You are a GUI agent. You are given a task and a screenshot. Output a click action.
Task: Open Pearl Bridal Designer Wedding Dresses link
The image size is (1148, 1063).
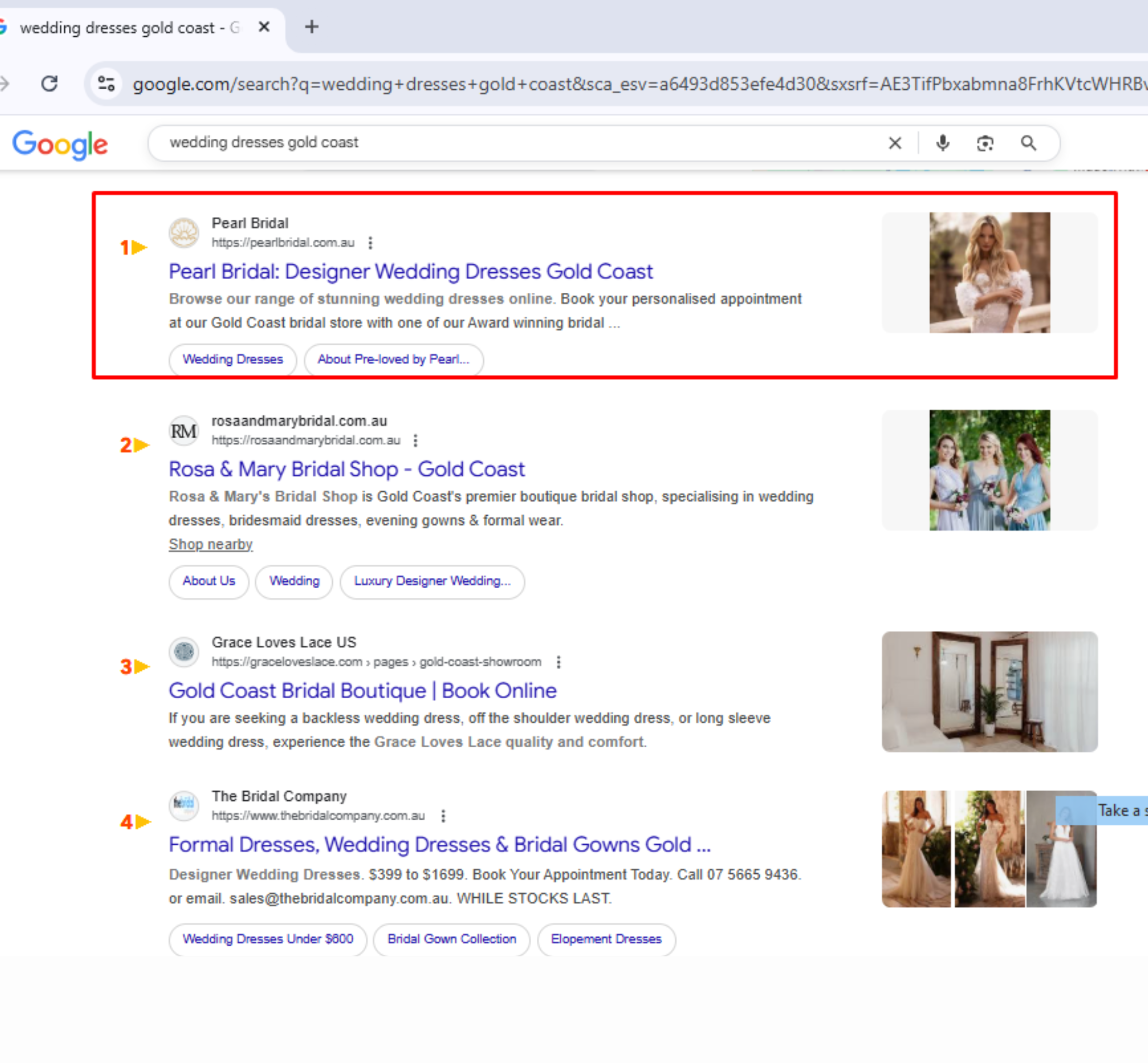[410, 271]
